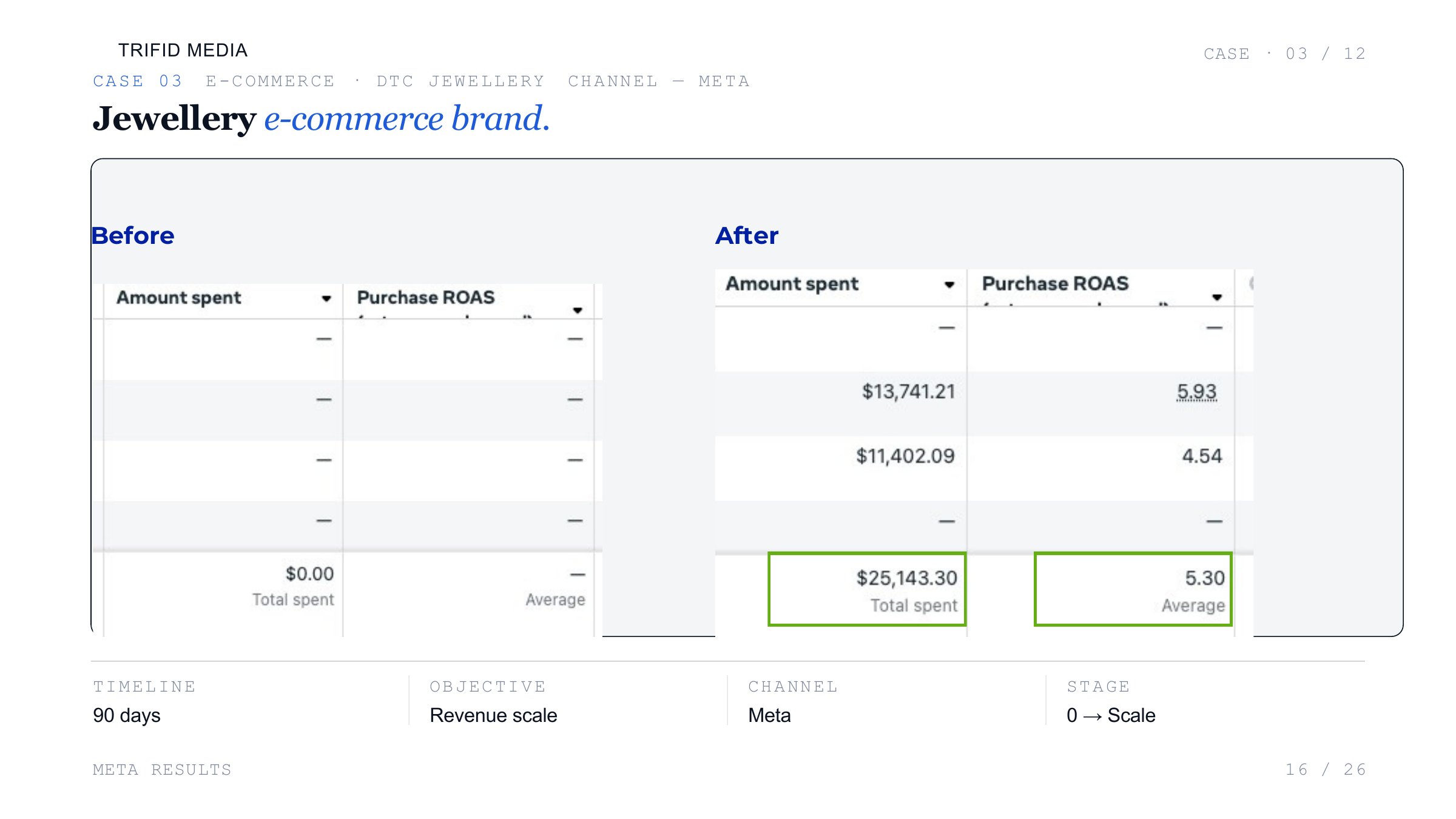Select the Purchase ROAS header in Before table
This screenshot has width=1456, height=819.
(x=426, y=297)
